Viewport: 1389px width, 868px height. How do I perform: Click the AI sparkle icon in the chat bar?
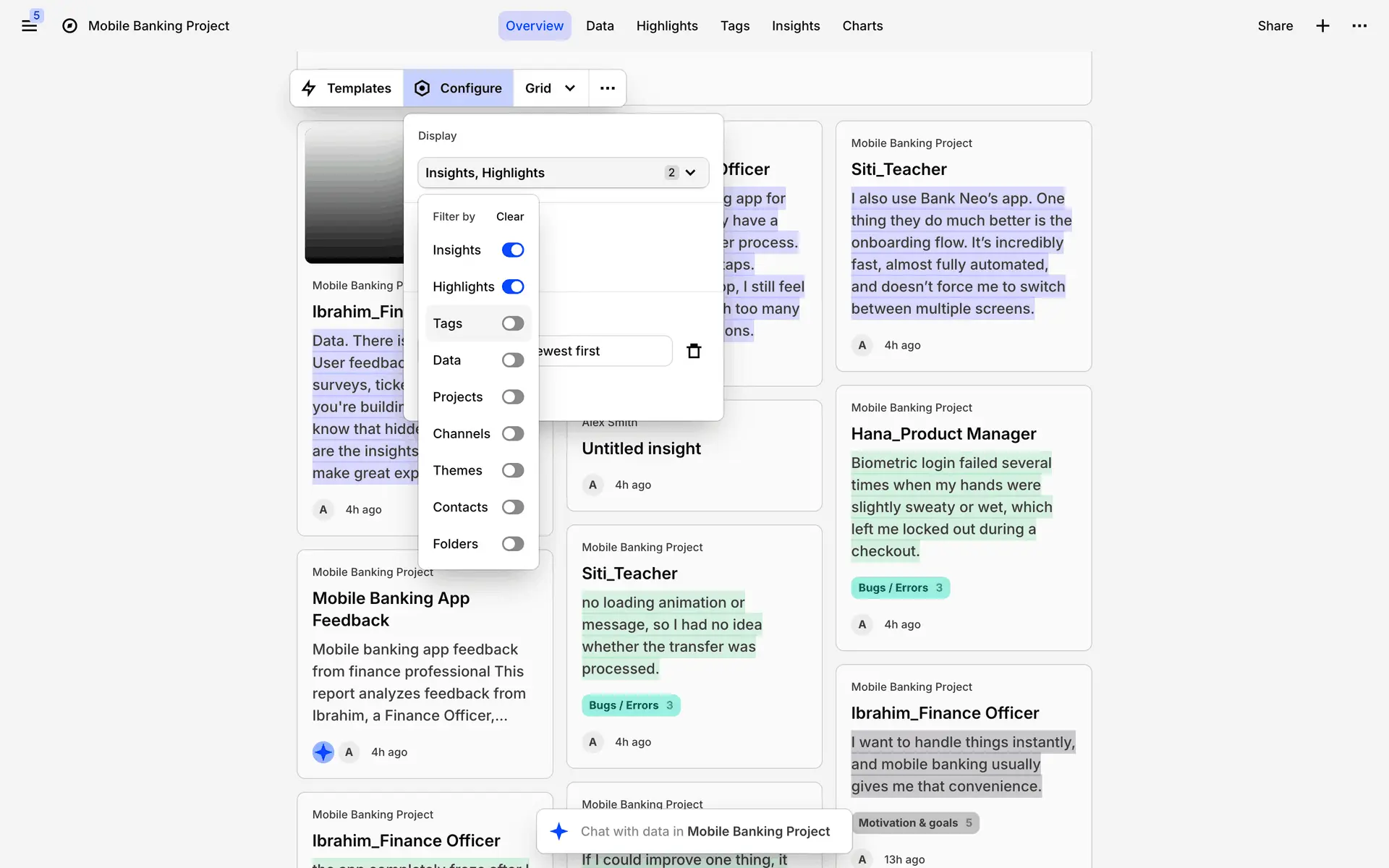(x=558, y=831)
